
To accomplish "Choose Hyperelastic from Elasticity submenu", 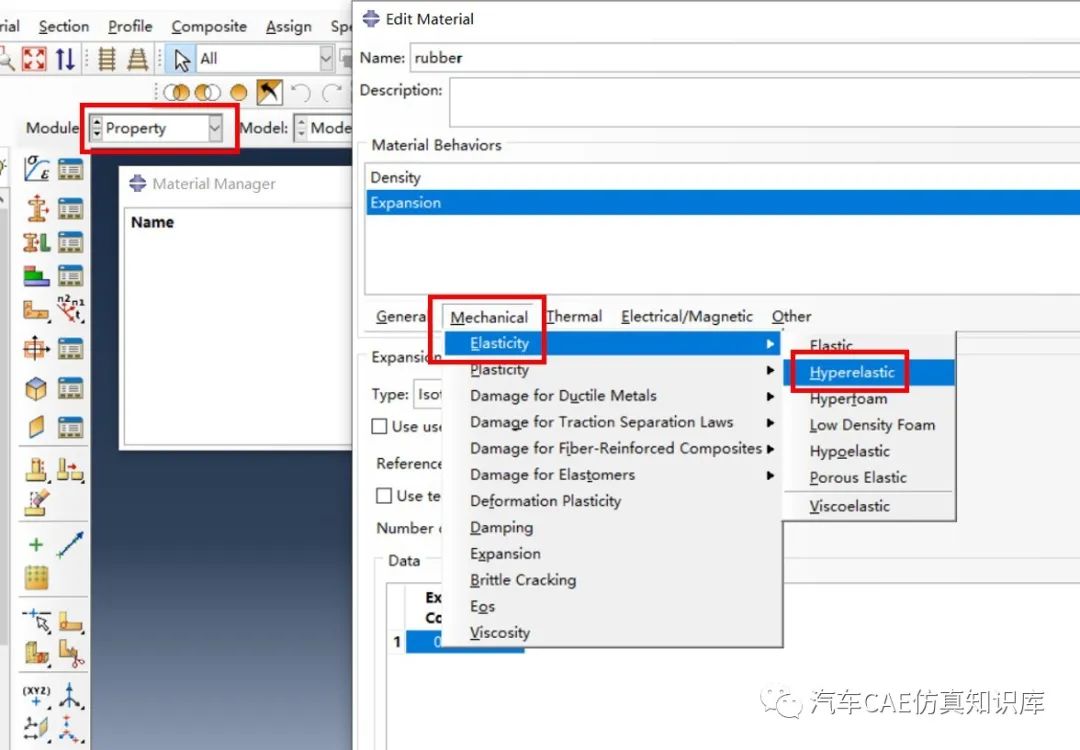I will click(x=869, y=373).
